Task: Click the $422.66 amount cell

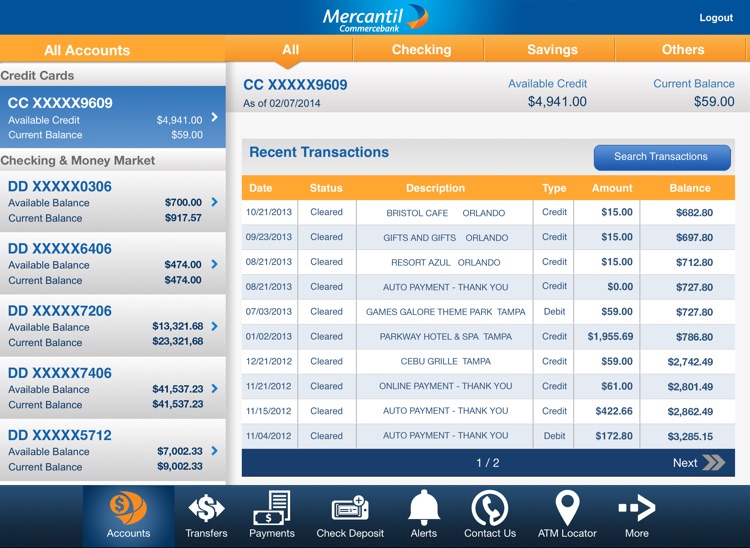Action: point(614,411)
